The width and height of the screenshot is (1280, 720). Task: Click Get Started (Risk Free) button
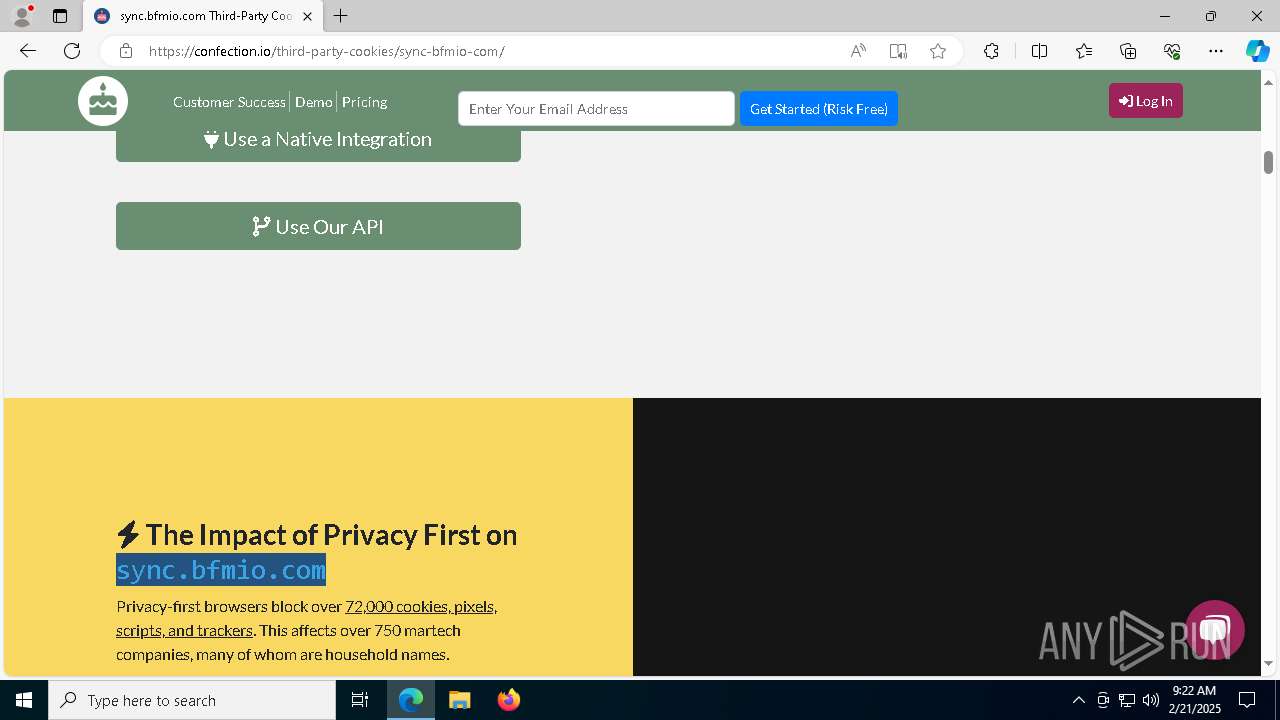coord(819,109)
